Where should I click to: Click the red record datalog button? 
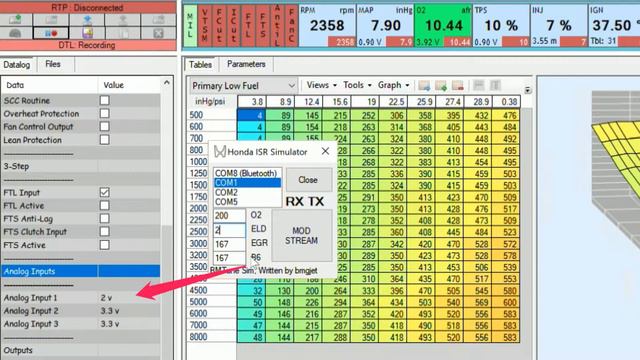pos(51,33)
